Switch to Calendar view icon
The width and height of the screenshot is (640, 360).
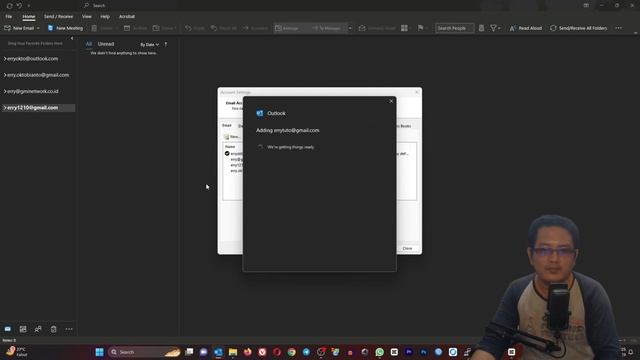[23, 329]
